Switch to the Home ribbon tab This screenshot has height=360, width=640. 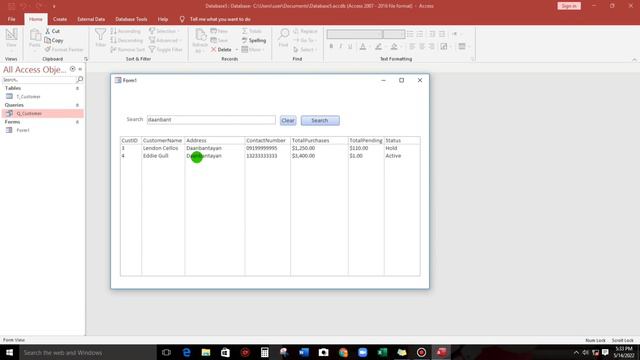[36, 19]
